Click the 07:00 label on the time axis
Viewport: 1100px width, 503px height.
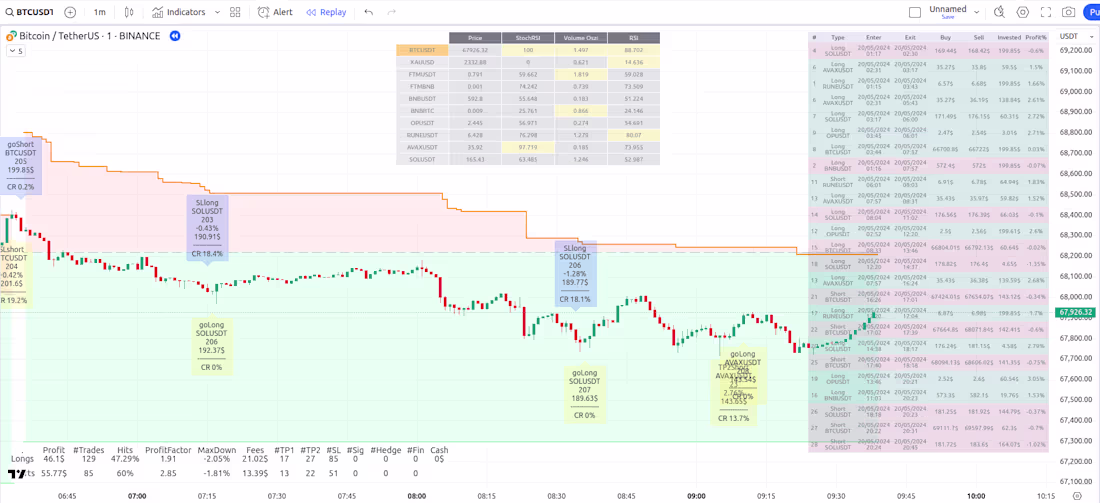pyautogui.click(x=137, y=495)
